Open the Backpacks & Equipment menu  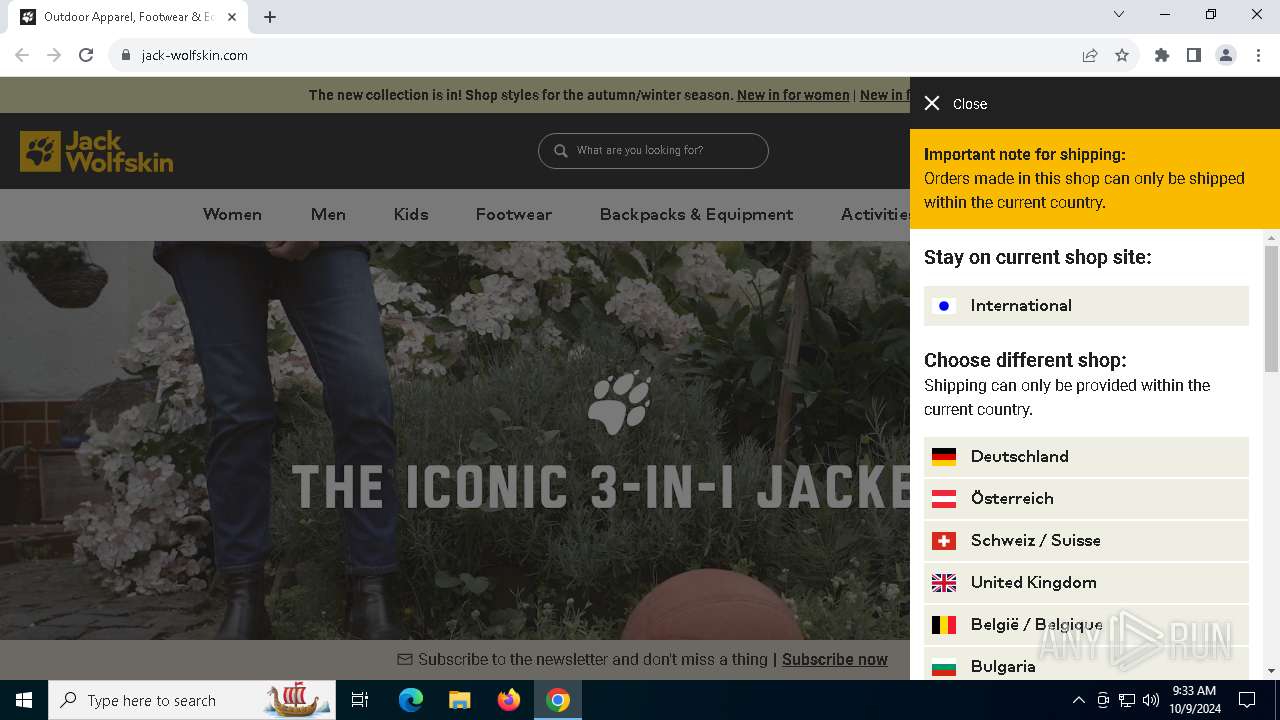[696, 214]
